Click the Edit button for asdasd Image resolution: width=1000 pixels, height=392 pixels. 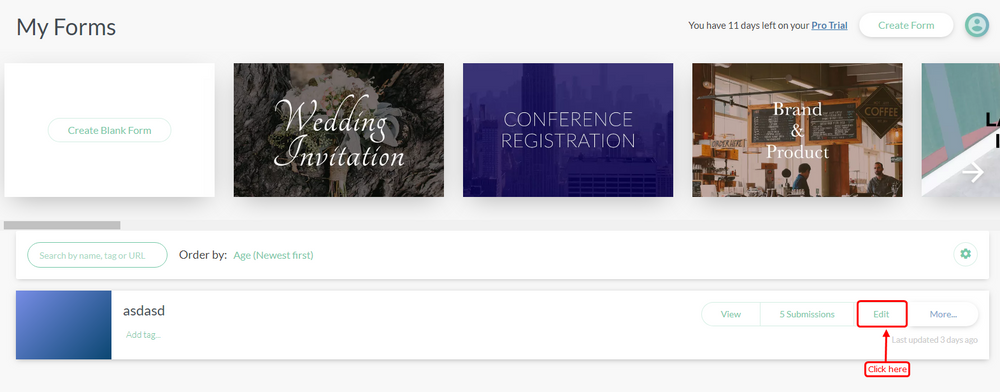click(881, 314)
